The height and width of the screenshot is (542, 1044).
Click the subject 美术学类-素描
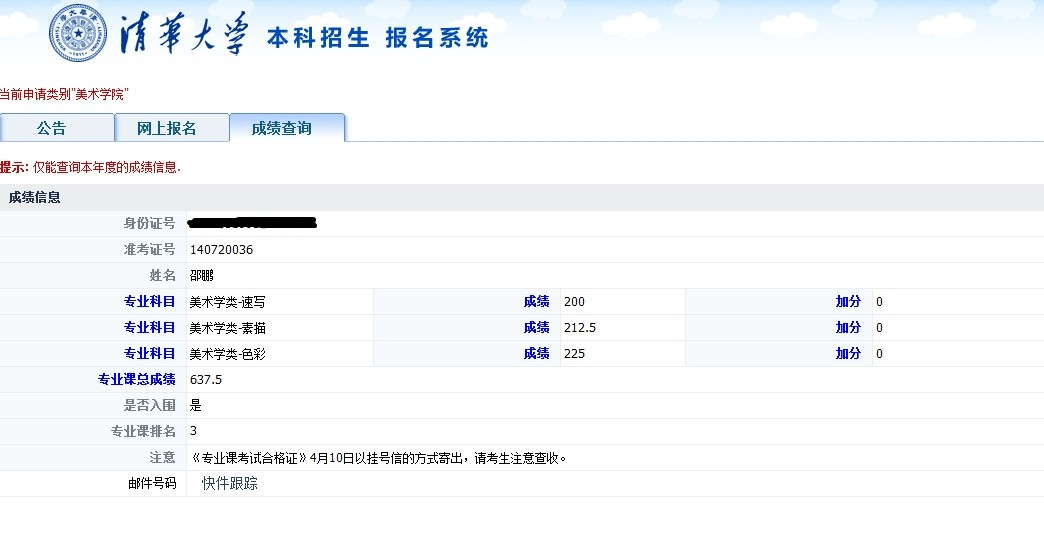coord(227,328)
